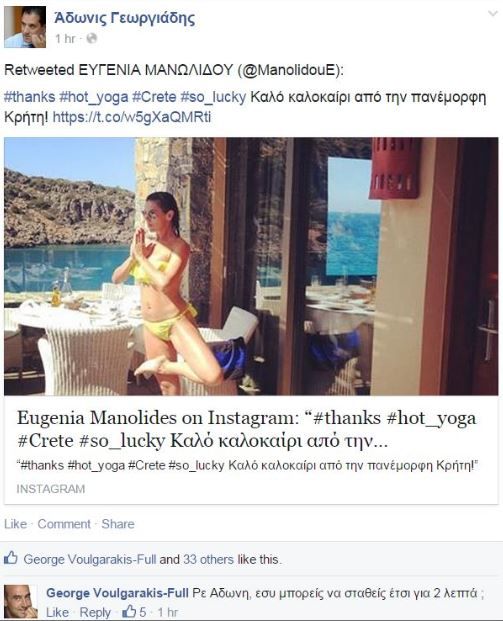This screenshot has width=503, height=621.
Task: Click the 1 hr post timestamp
Action: click(x=65, y=38)
